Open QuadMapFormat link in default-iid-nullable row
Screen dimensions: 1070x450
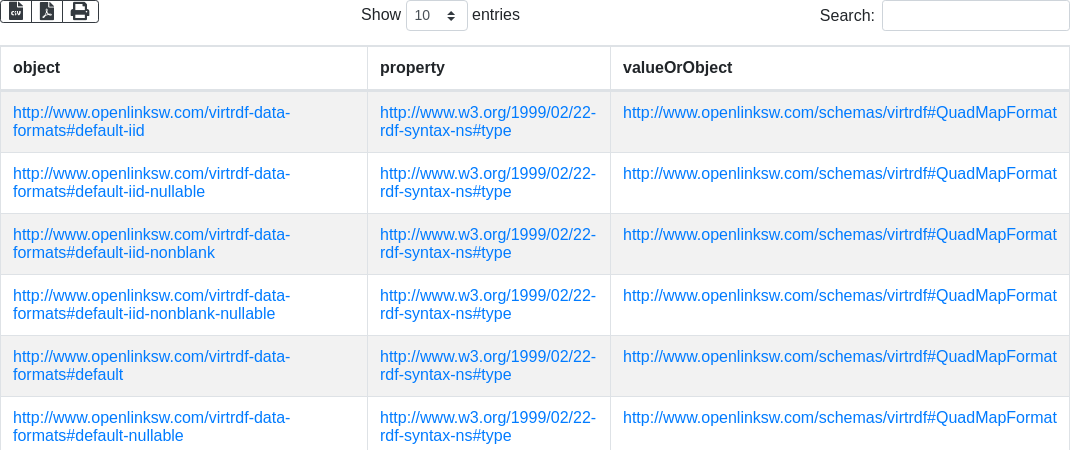839,174
